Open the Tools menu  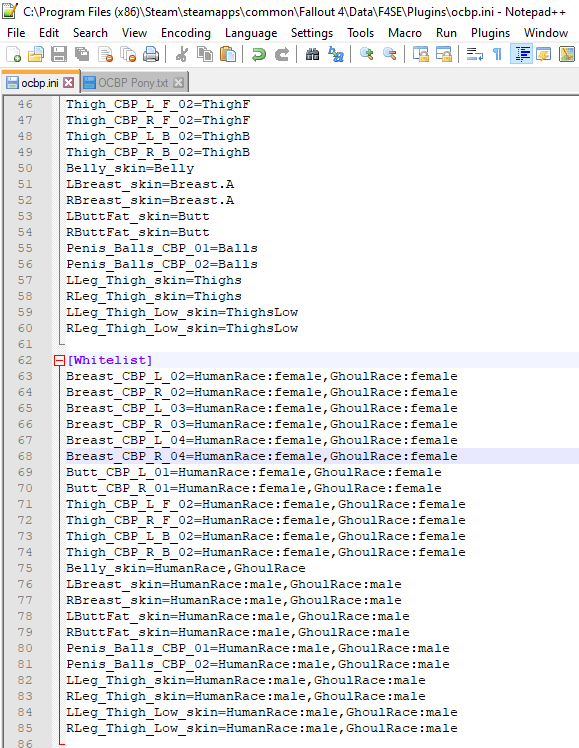tap(360, 33)
